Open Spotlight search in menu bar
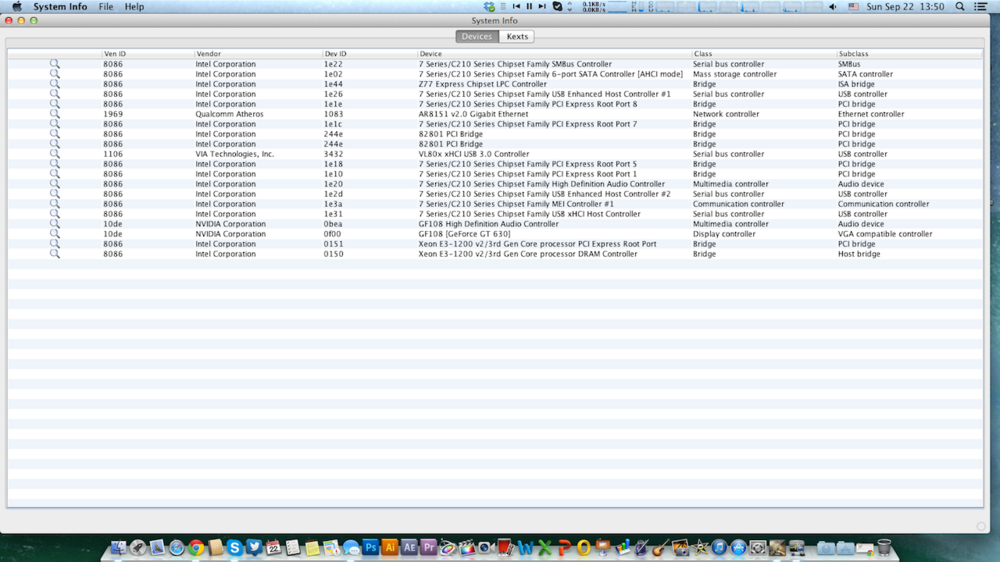The image size is (1000, 562). tap(961, 7)
